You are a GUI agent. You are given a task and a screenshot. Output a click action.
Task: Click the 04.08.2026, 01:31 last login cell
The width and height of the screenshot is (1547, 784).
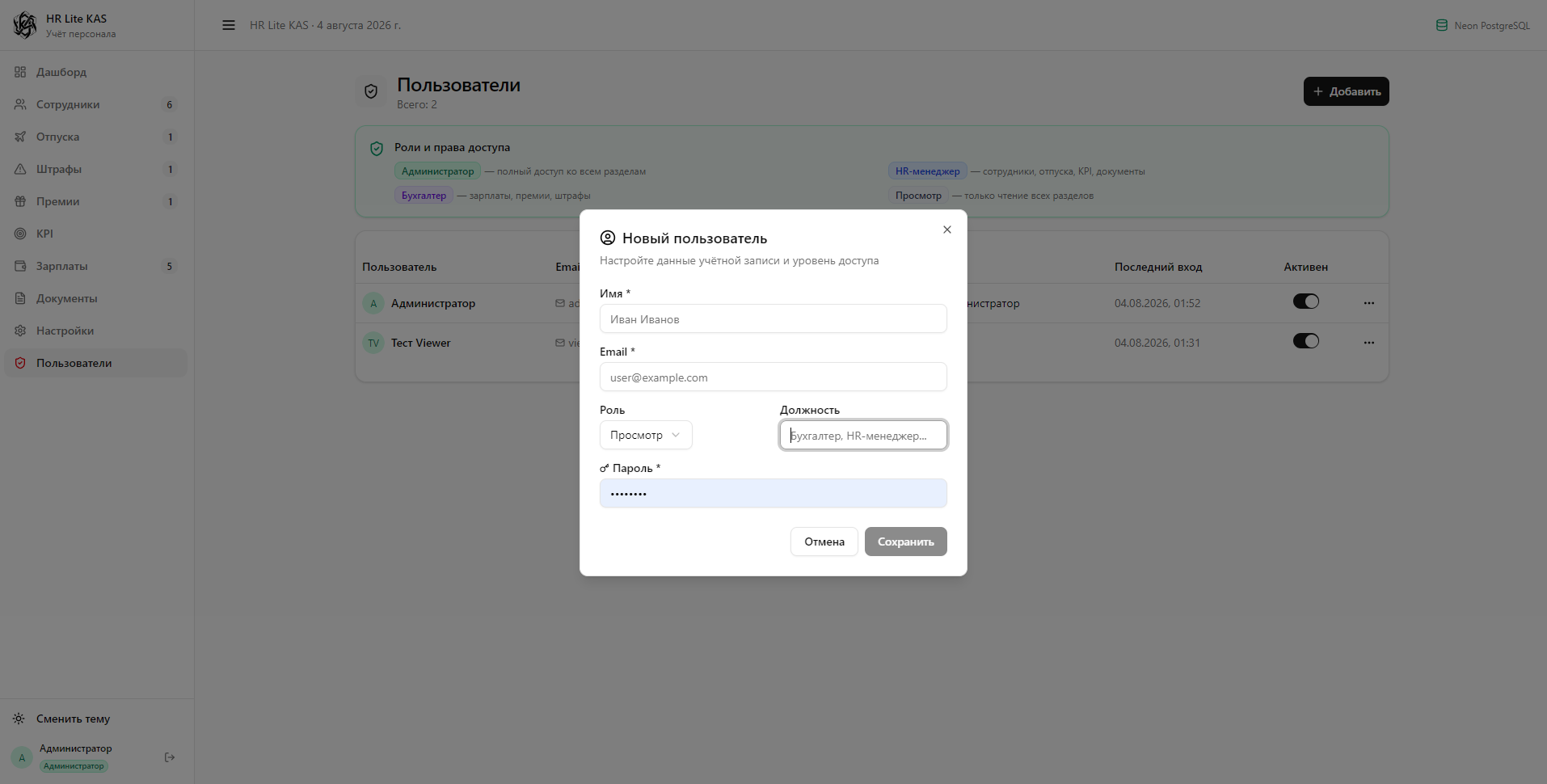(1157, 343)
